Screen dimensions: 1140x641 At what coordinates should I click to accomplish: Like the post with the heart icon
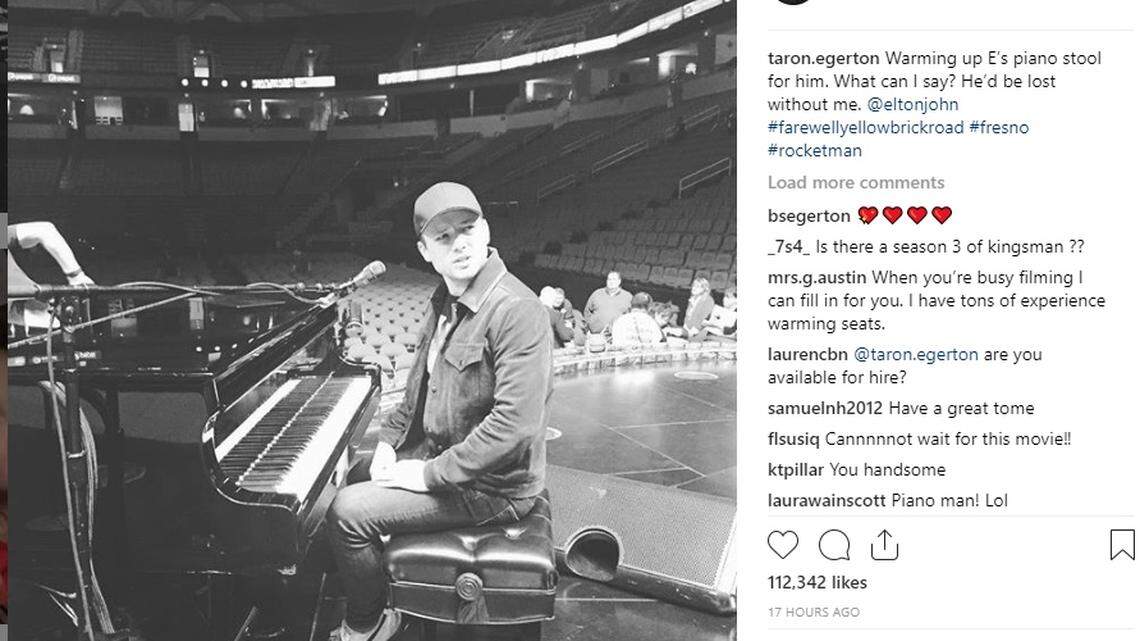(x=782, y=544)
